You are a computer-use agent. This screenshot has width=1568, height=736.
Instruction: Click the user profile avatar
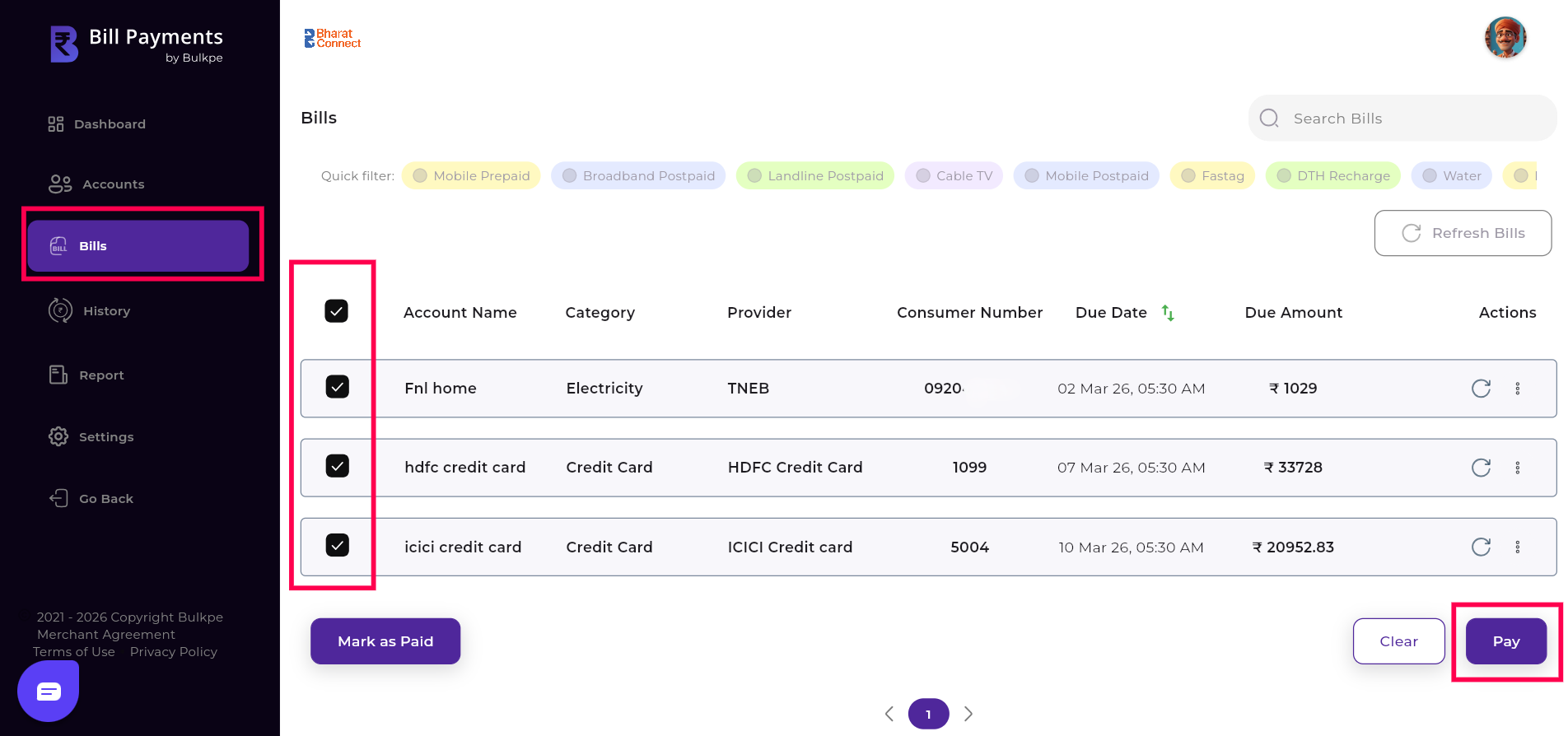[x=1505, y=38]
